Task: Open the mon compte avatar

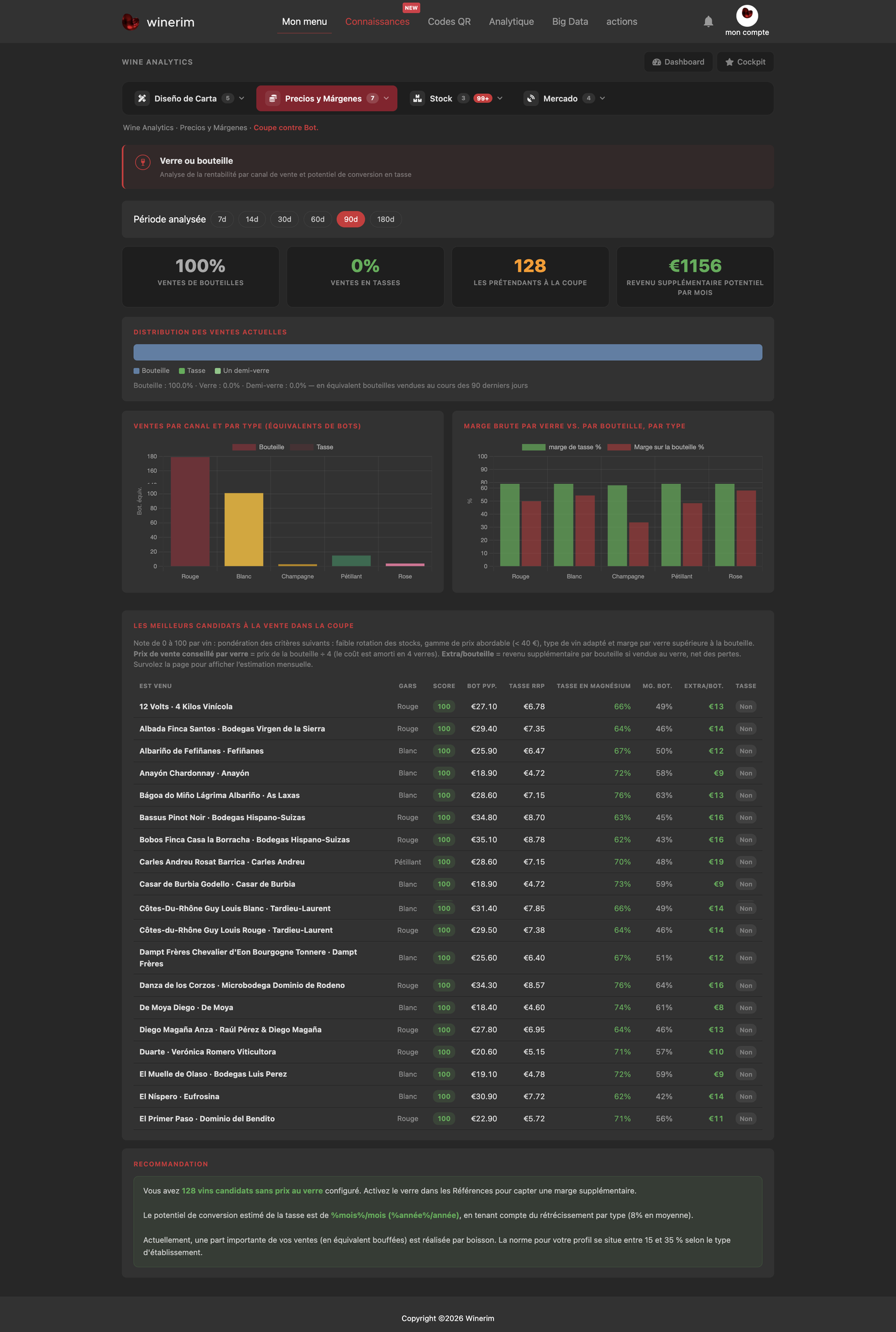Action: click(x=747, y=16)
